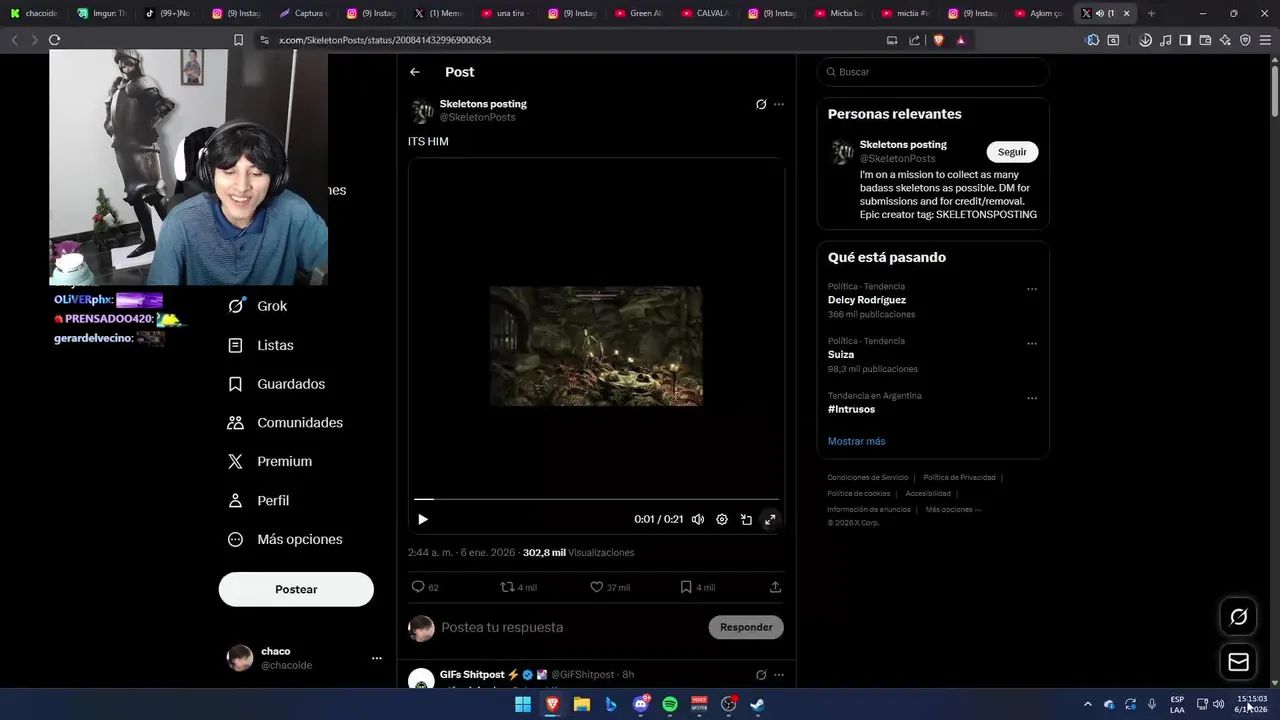1280x720 pixels.
Task: Click the Grok icon on Skeletons posting post
Action: [x=761, y=104]
